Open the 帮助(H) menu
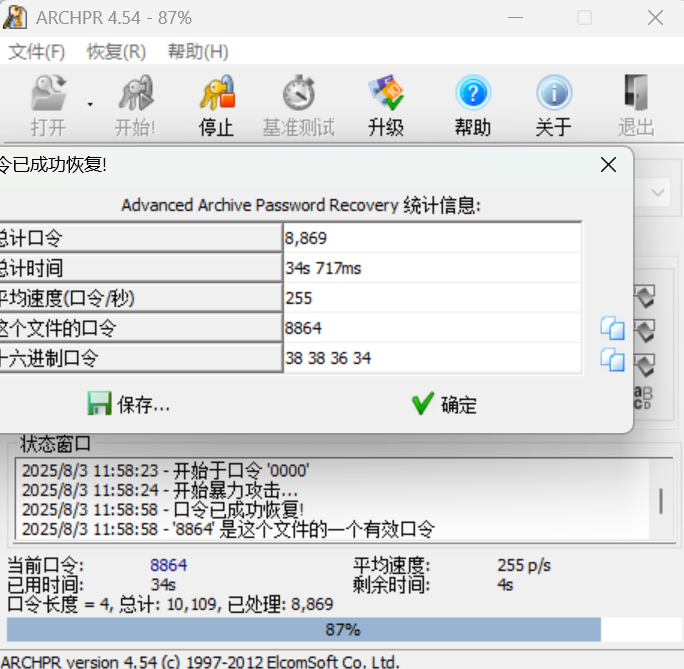The width and height of the screenshot is (684, 669). tap(198, 51)
